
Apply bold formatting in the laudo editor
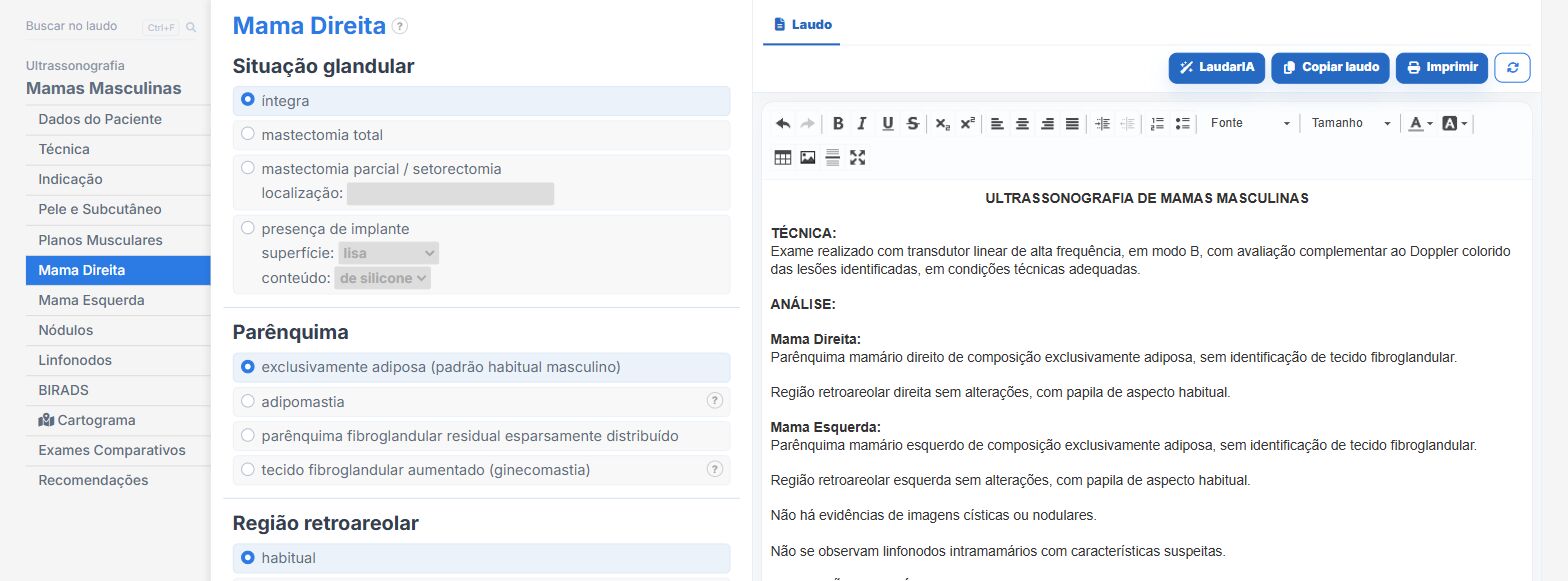[x=838, y=123]
